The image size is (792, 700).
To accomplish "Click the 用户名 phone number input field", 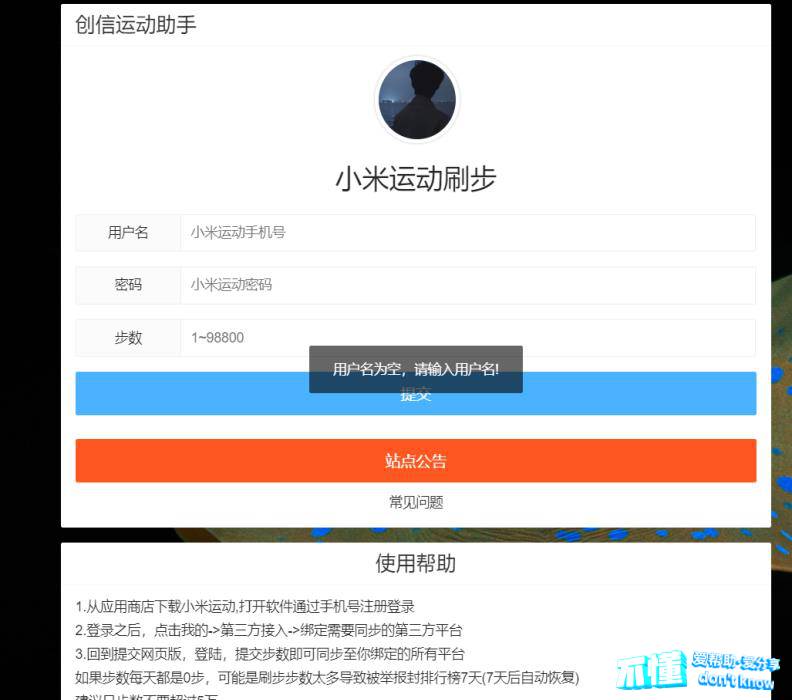I will 468,233.
